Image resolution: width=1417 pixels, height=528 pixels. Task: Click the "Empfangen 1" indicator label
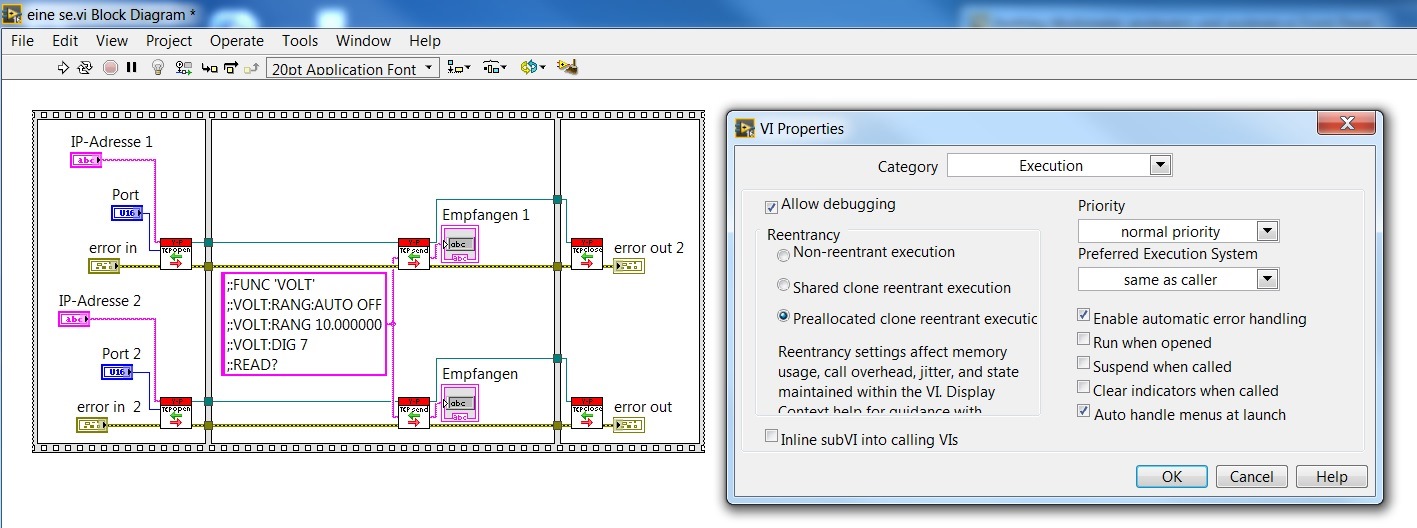[486, 214]
